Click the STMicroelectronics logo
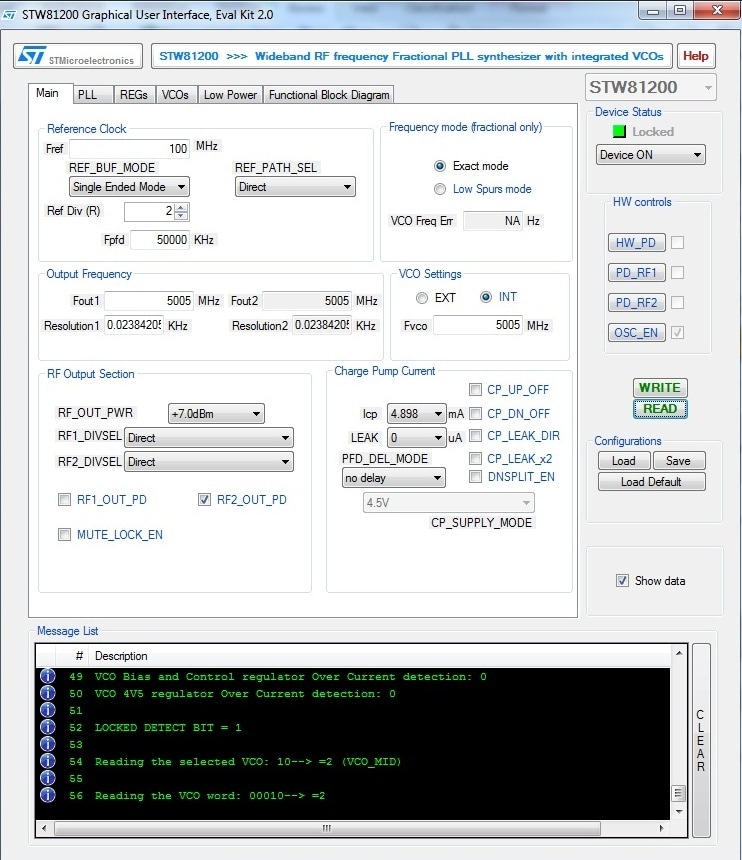Screen dimensions: 742x860 [77, 56]
